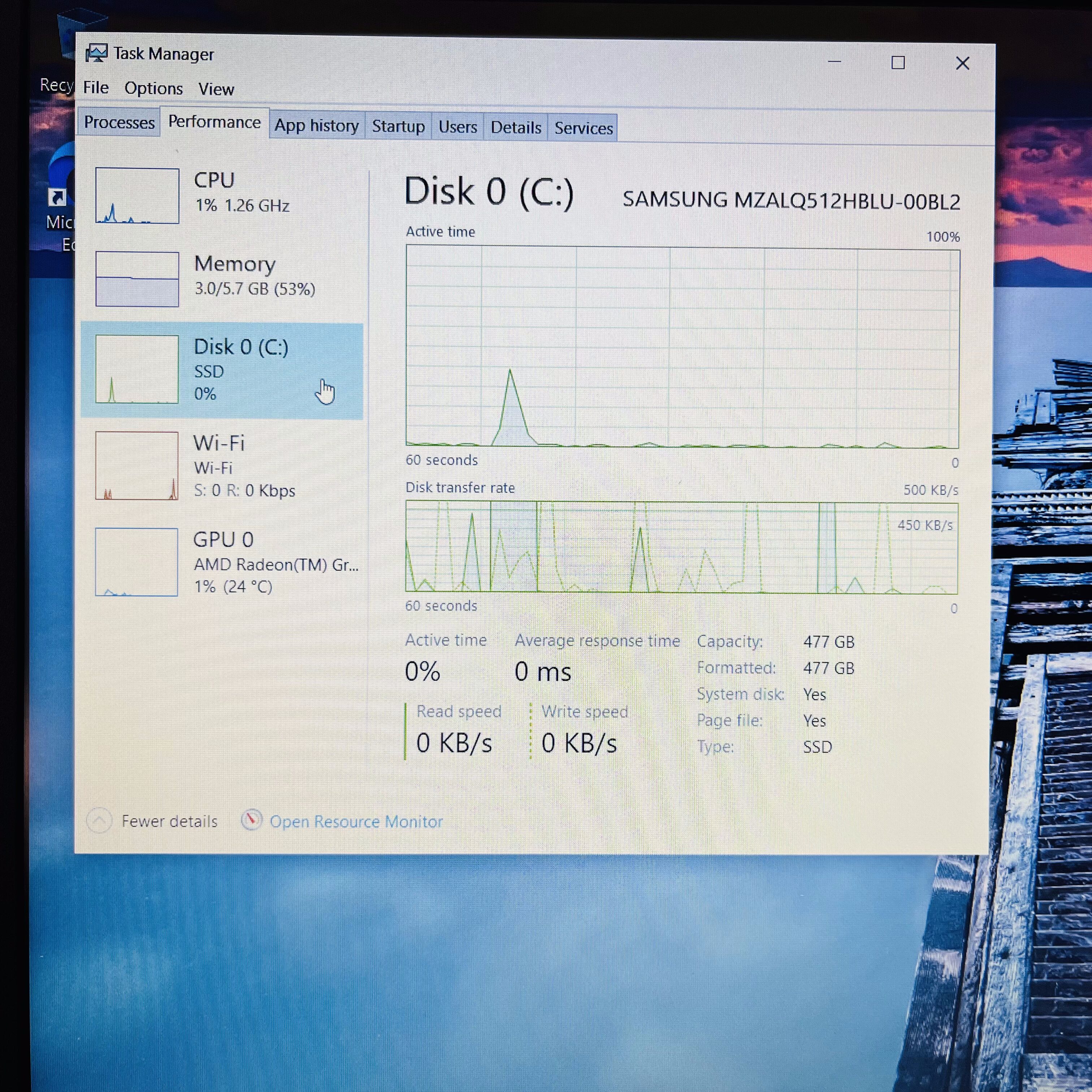Open Resource Monitor link
This screenshot has height=1092, width=1092.
coord(356,821)
